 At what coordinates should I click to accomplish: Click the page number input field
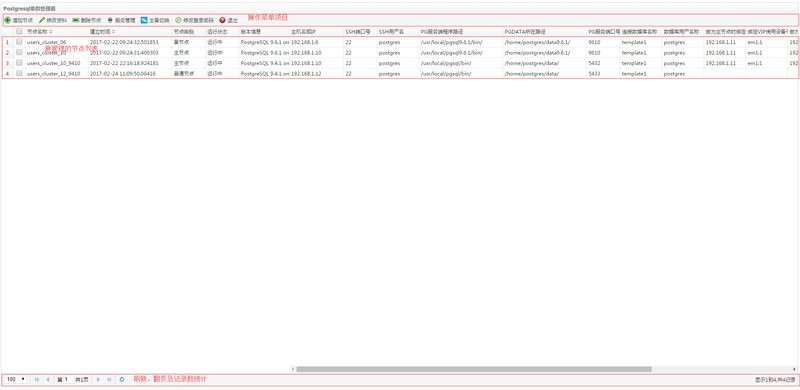tap(68, 380)
